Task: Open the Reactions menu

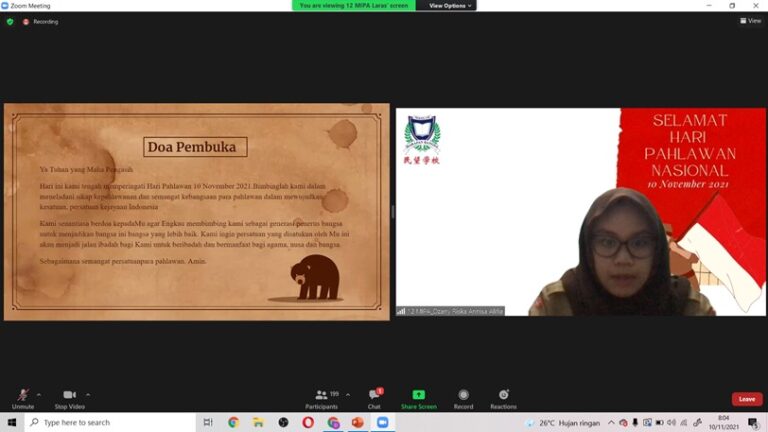Action: pos(503,396)
